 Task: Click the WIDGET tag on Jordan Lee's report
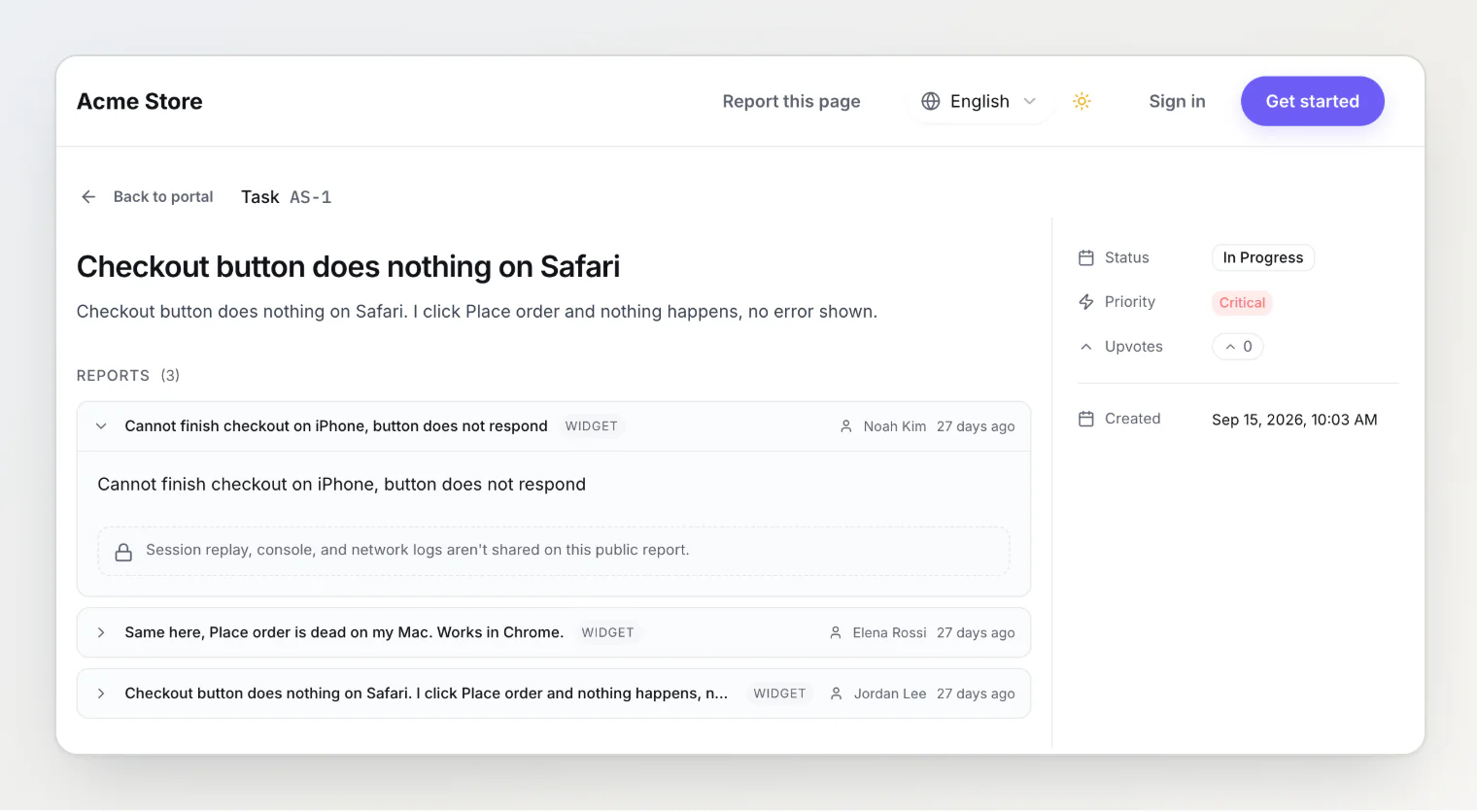[x=779, y=694]
